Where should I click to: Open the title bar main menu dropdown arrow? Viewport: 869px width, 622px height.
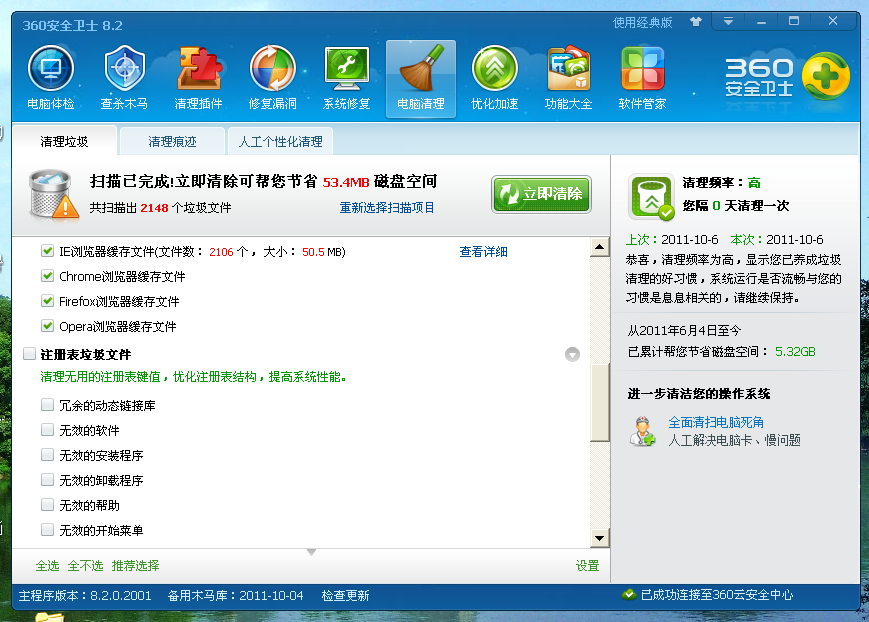click(x=728, y=22)
